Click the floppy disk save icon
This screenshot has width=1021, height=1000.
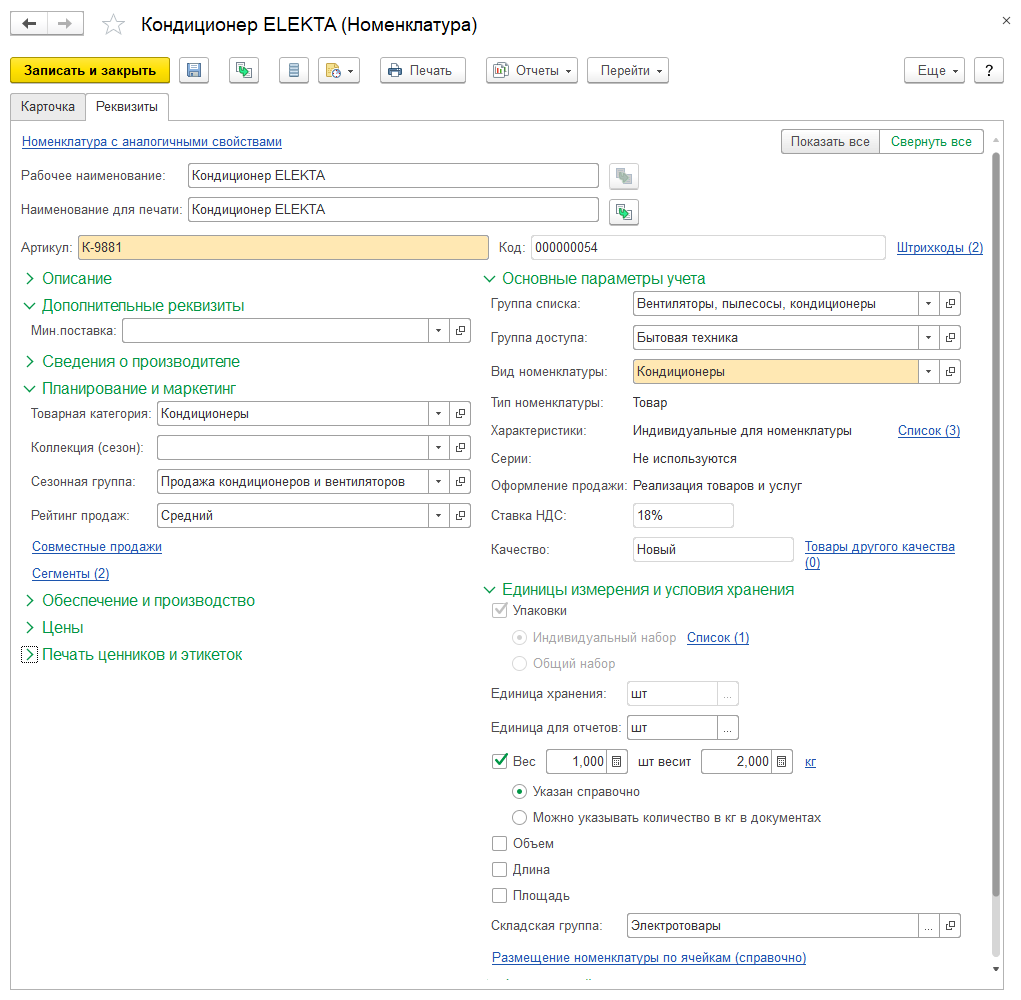pos(194,71)
